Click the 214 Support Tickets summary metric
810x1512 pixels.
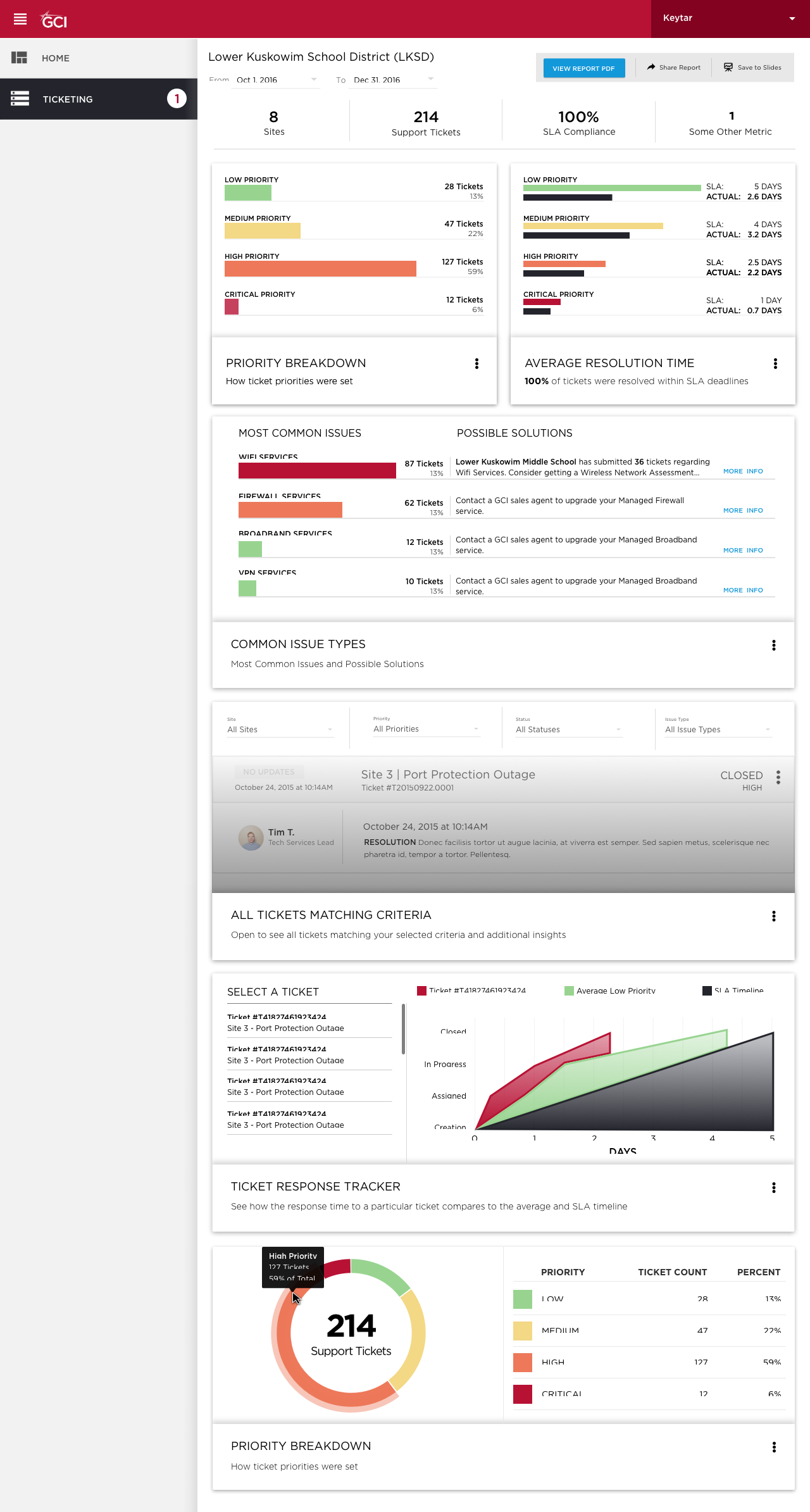(x=426, y=123)
